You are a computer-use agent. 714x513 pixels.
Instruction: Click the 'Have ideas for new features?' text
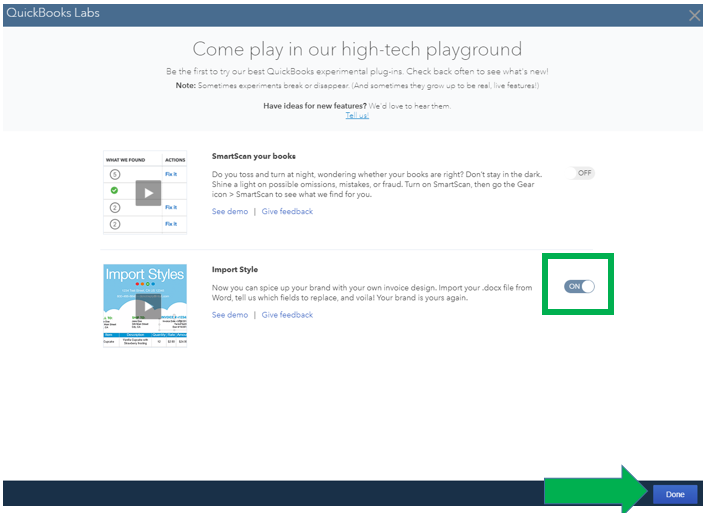coord(315,106)
